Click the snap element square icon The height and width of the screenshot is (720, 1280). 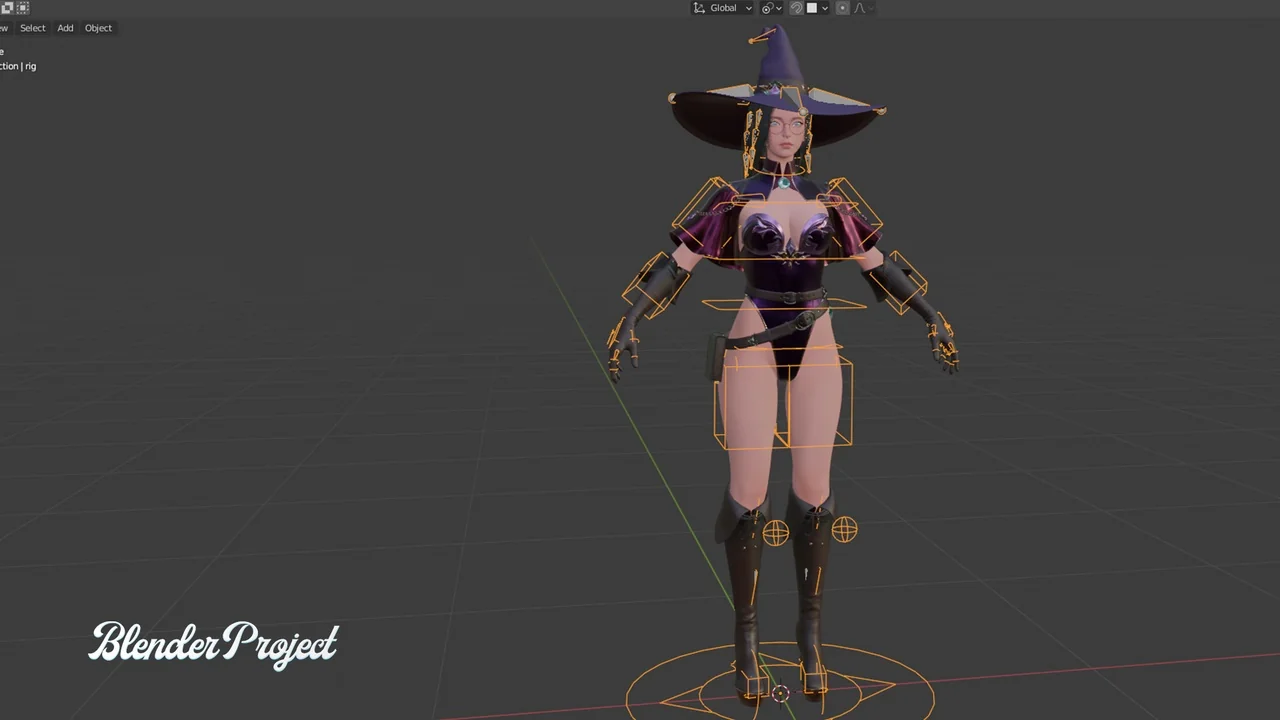812,8
